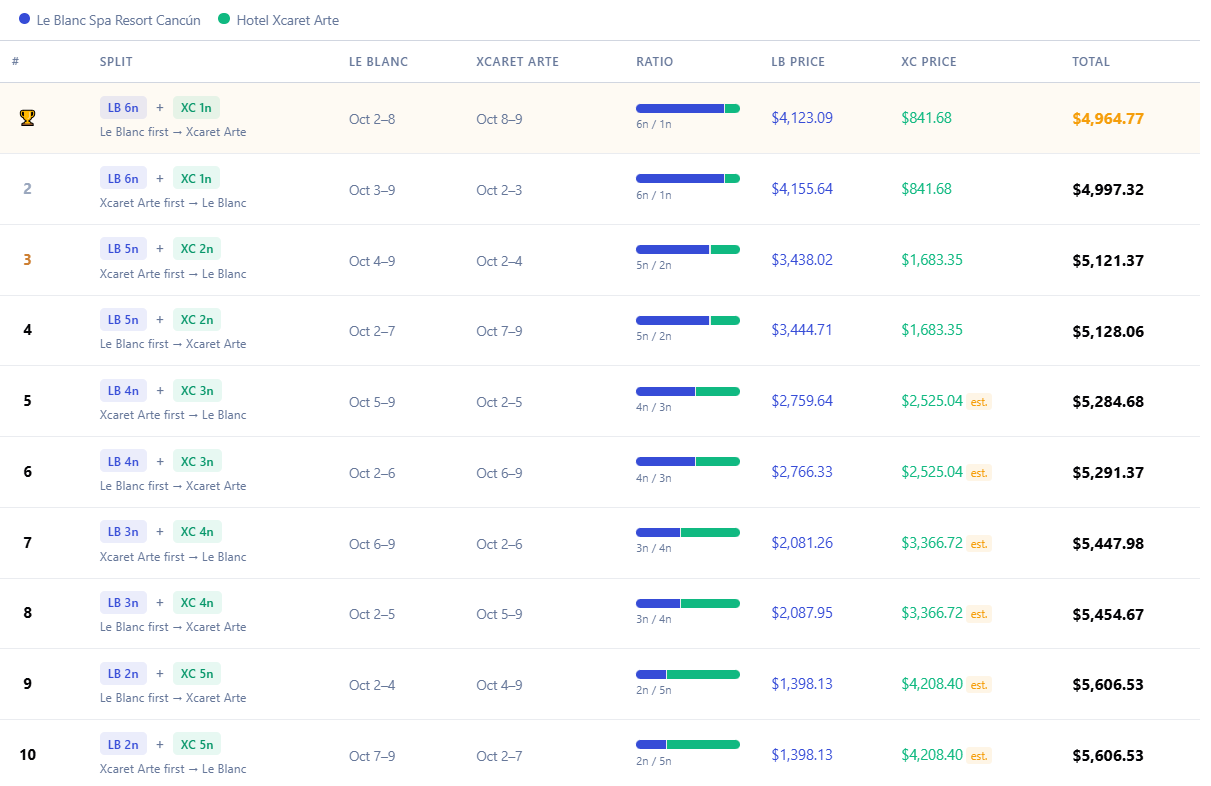Click the LB 2n badge in row 9
Image resolution: width=1211 pixels, height=786 pixels.
(x=123, y=674)
